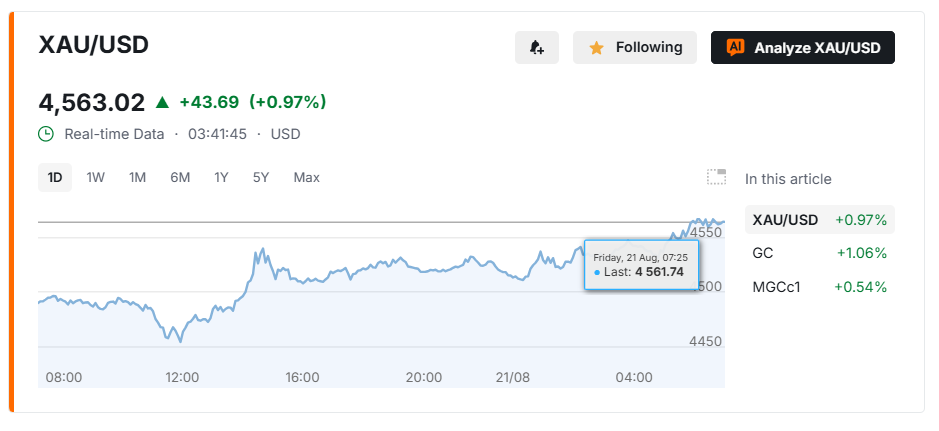Click the bell alert icon button
The width and height of the screenshot is (939, 431).
(537, 47)
